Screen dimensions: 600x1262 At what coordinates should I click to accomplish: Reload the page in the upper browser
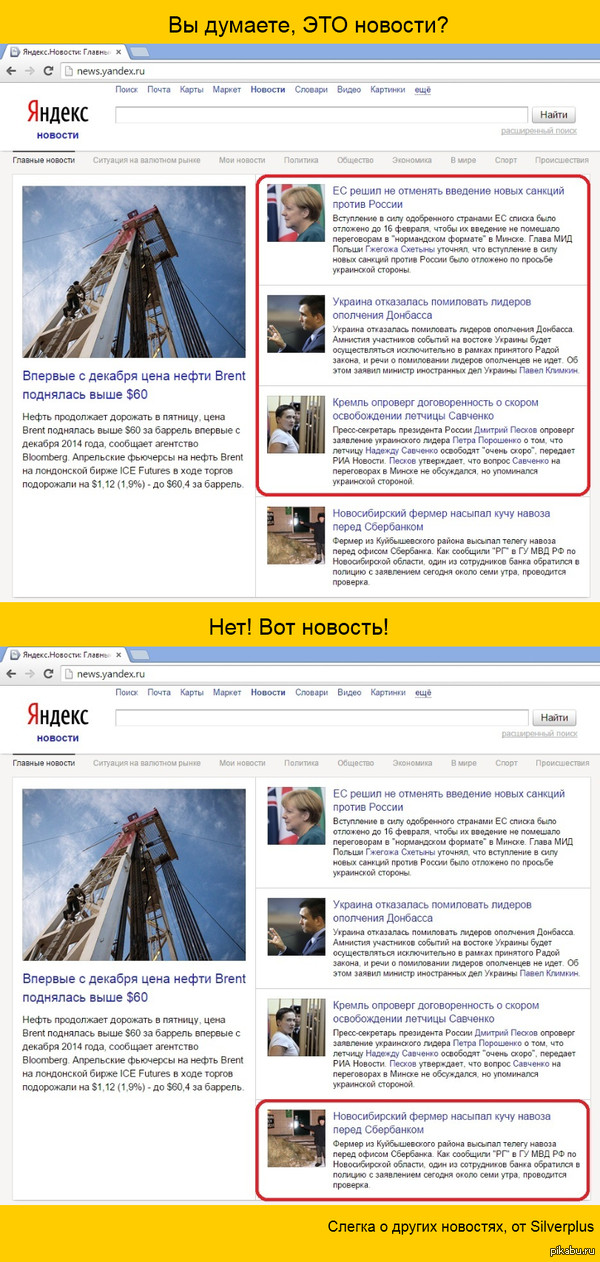46,70
